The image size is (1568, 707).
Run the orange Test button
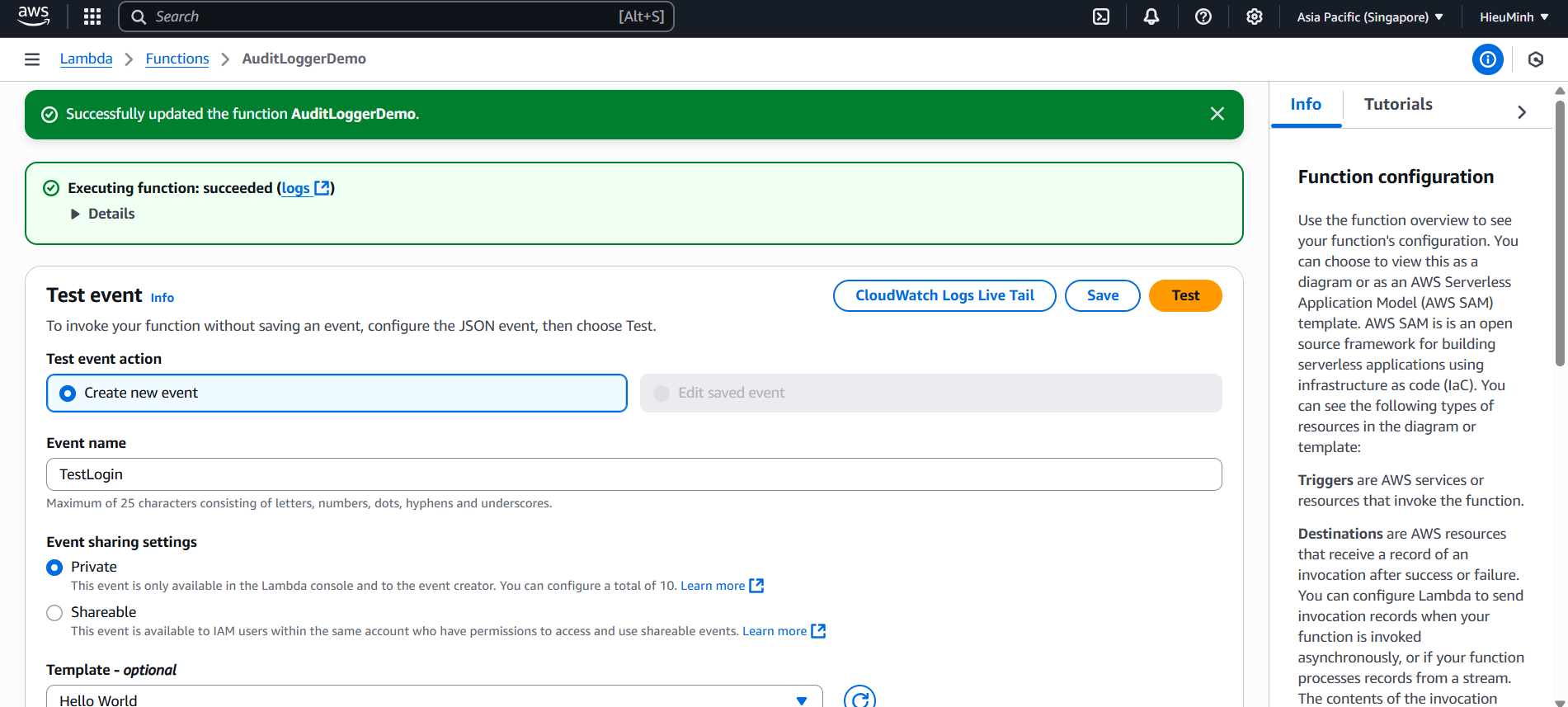click(x=1185, y=295)
